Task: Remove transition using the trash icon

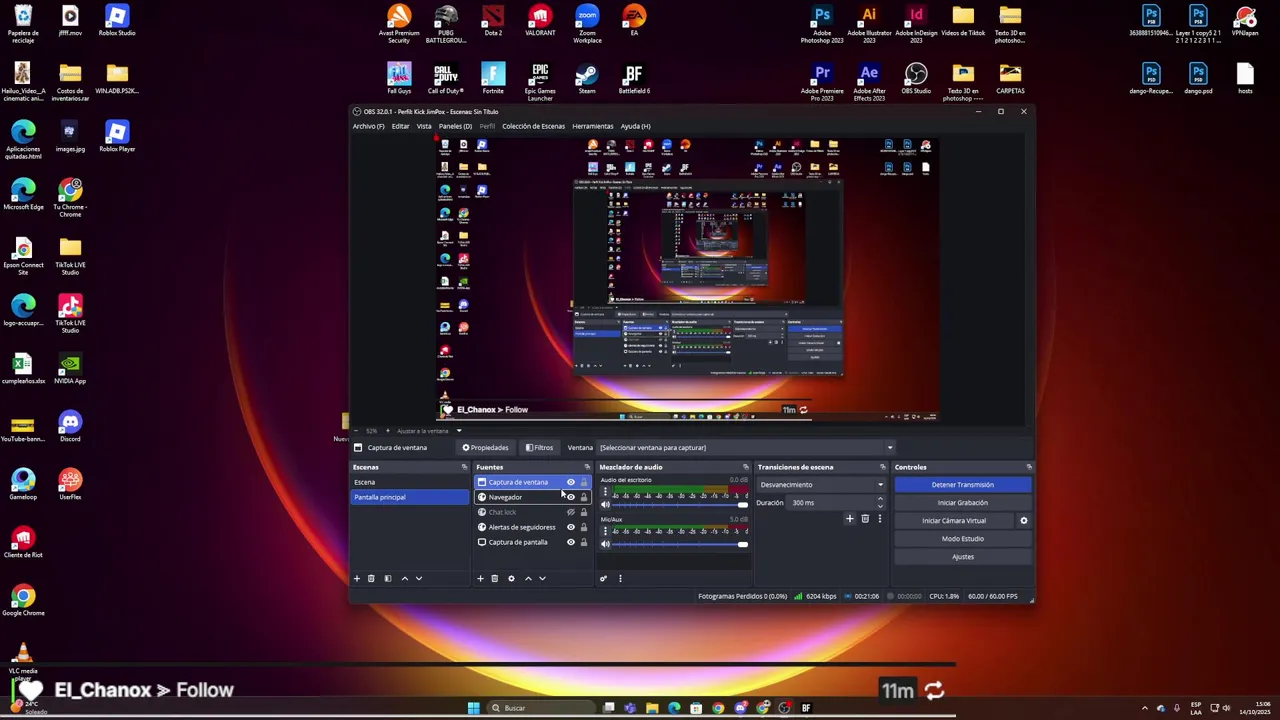Action: click(865, 518)
